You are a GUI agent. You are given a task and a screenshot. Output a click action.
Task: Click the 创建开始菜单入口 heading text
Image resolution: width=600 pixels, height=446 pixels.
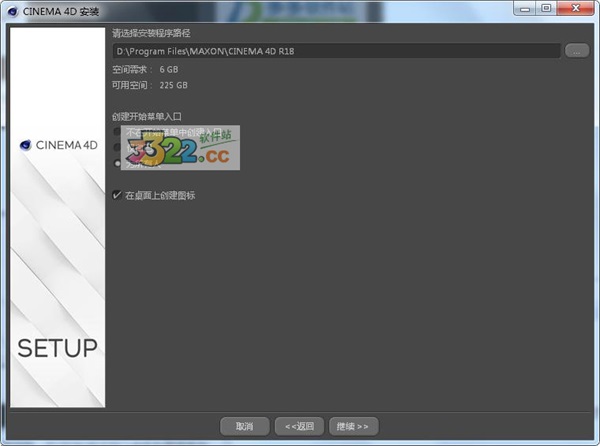(x=147, y=117)
